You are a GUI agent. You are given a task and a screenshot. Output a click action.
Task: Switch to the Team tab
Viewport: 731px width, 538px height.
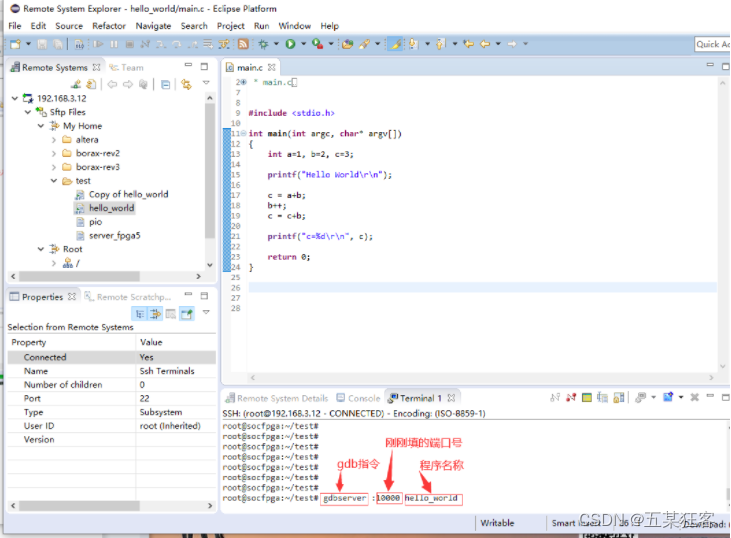point(126,68)
